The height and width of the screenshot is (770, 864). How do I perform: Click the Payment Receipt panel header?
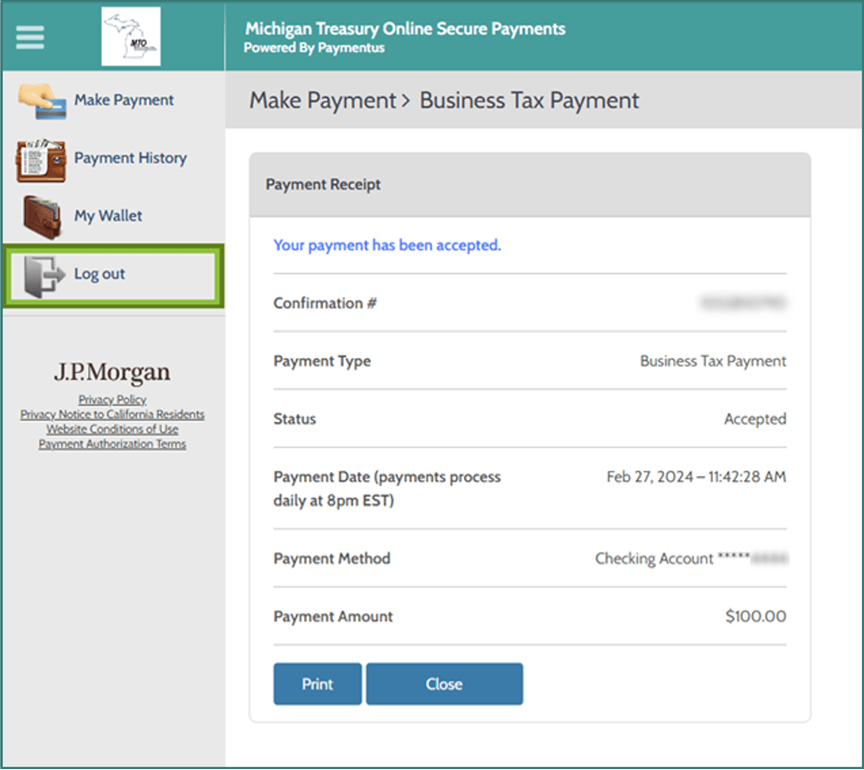coord(322,184)
